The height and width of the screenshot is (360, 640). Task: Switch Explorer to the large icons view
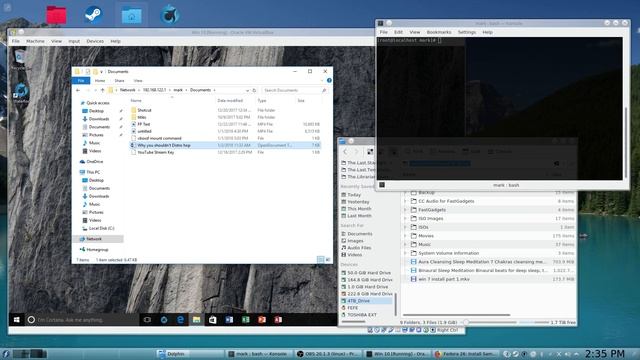[328, 260]
